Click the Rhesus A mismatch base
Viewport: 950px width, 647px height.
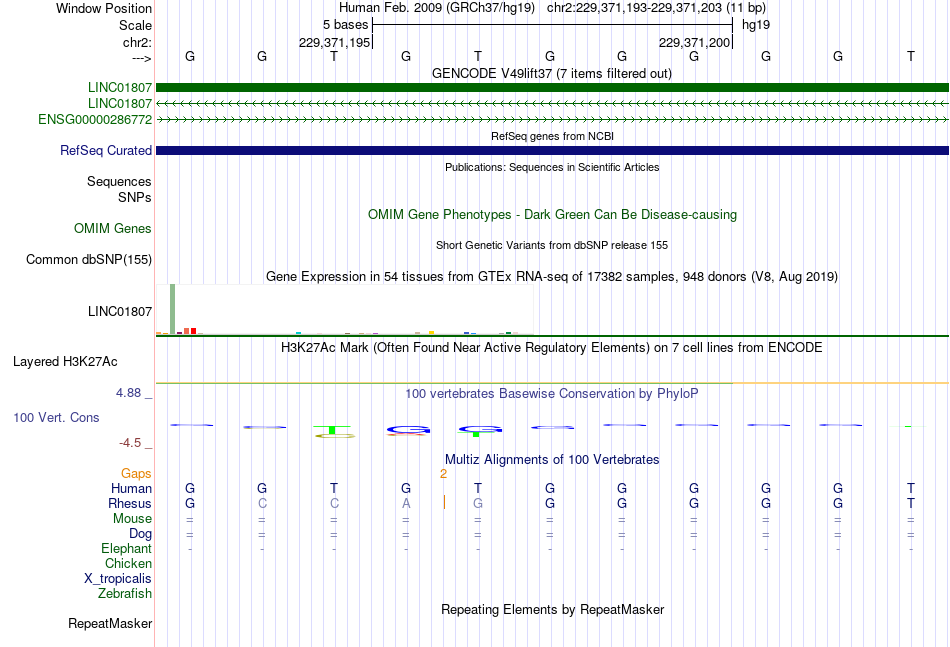pos(406,503)
